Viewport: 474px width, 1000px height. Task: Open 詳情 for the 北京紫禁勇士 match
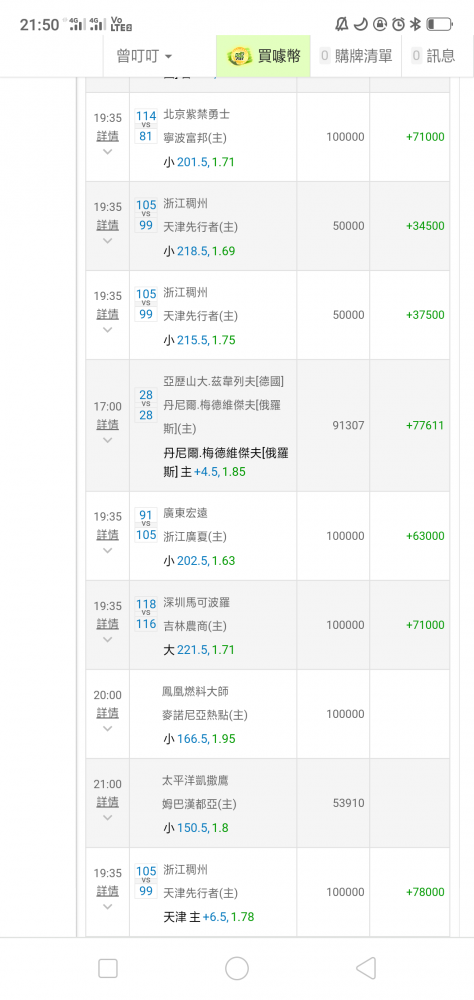click(107, 136)
